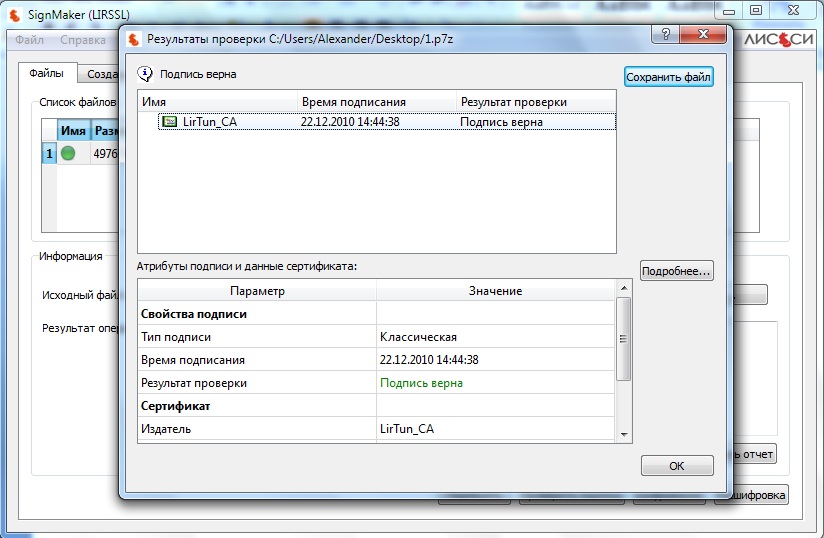The image size is (824, 538).
Task: Click scrollbar down arrow in attributes table
Action: (624, 435)
